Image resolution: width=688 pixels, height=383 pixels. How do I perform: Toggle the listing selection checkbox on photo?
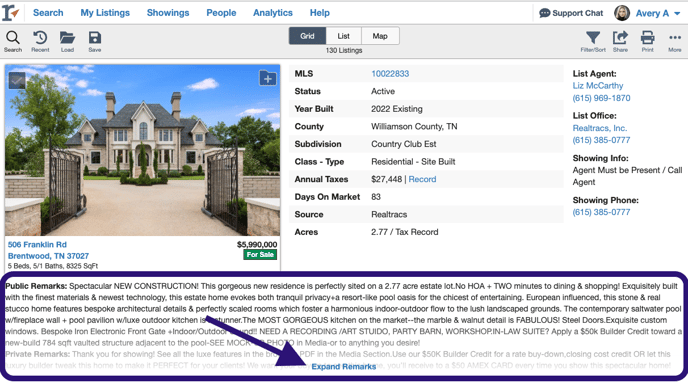pyautogui.click(x=17, y=80)
